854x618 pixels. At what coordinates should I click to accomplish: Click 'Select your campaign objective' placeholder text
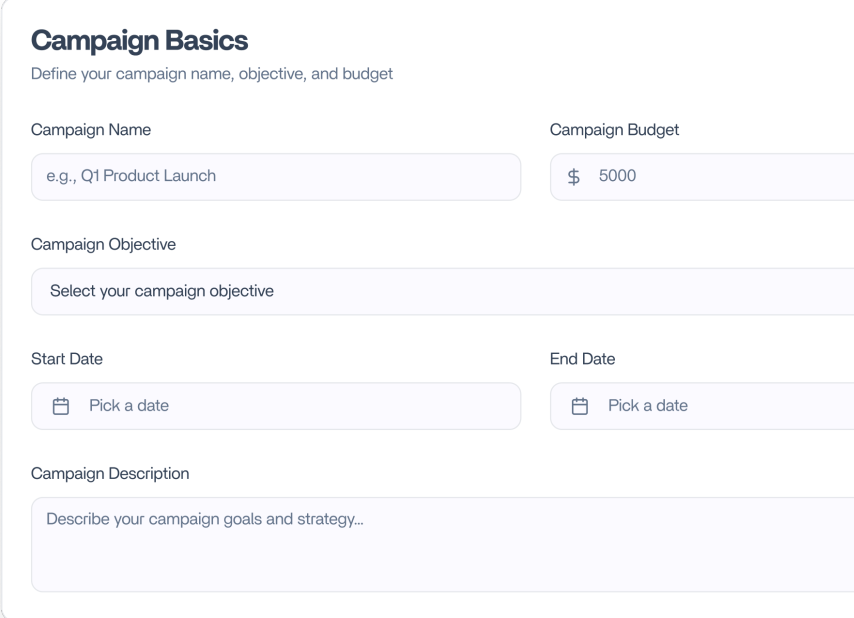[x=161, y=291]
